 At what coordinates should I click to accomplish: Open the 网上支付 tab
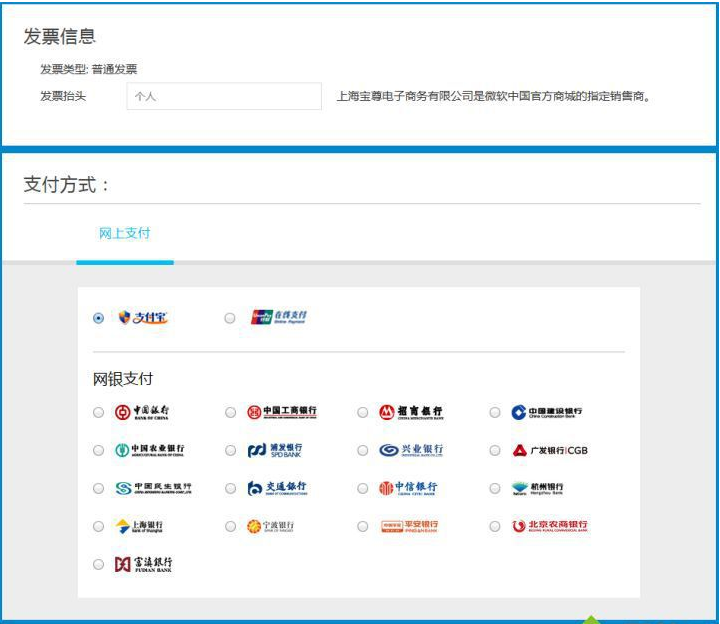[x=124, y=233]
